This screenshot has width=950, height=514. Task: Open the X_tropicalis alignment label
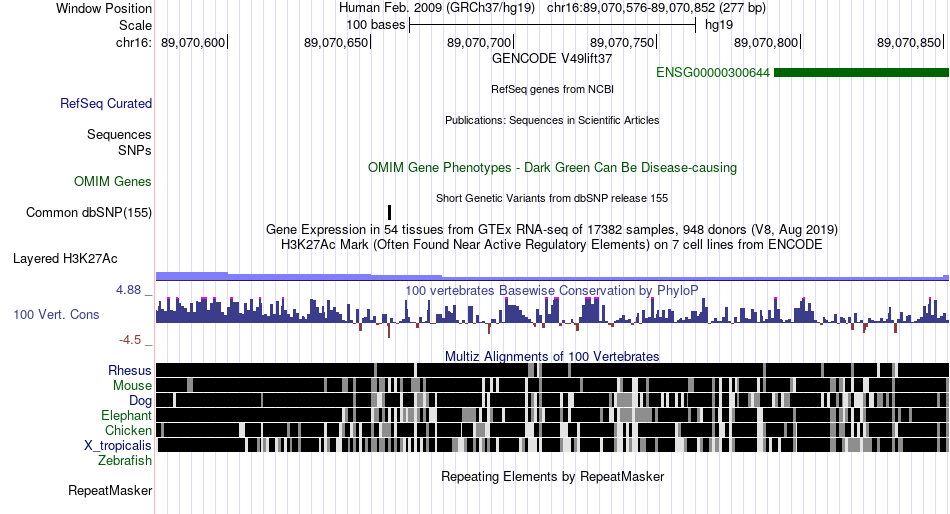[118, 446]
